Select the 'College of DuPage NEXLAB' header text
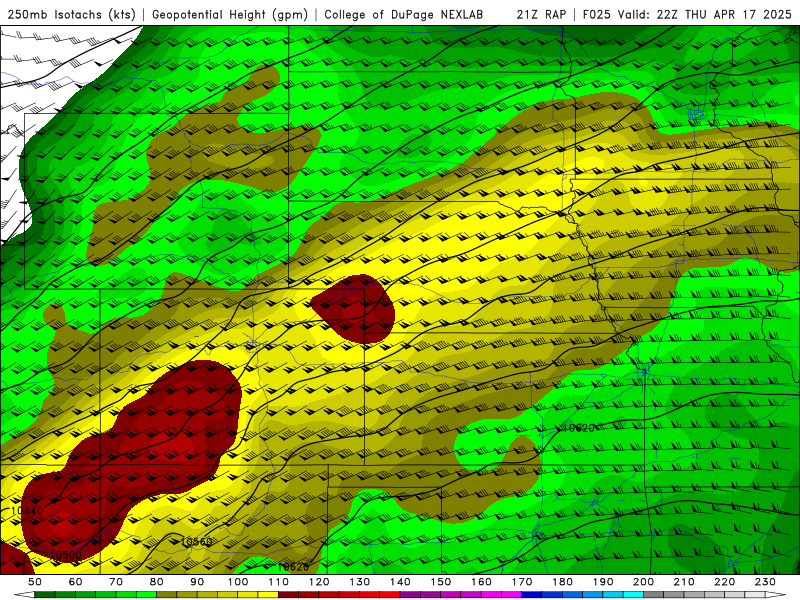The image size is (800, 600). click(x=404, y=15)
